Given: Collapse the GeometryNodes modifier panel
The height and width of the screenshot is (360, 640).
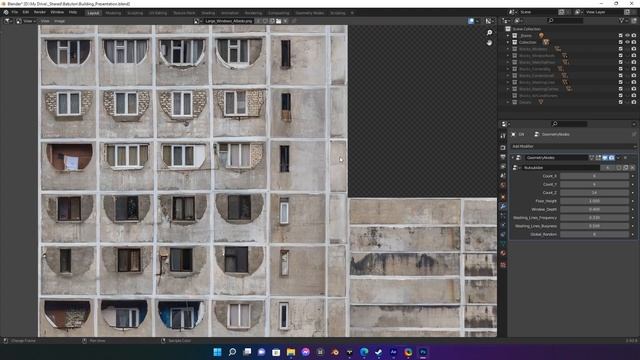Looking at the screenshot, I should pos(513,158).
